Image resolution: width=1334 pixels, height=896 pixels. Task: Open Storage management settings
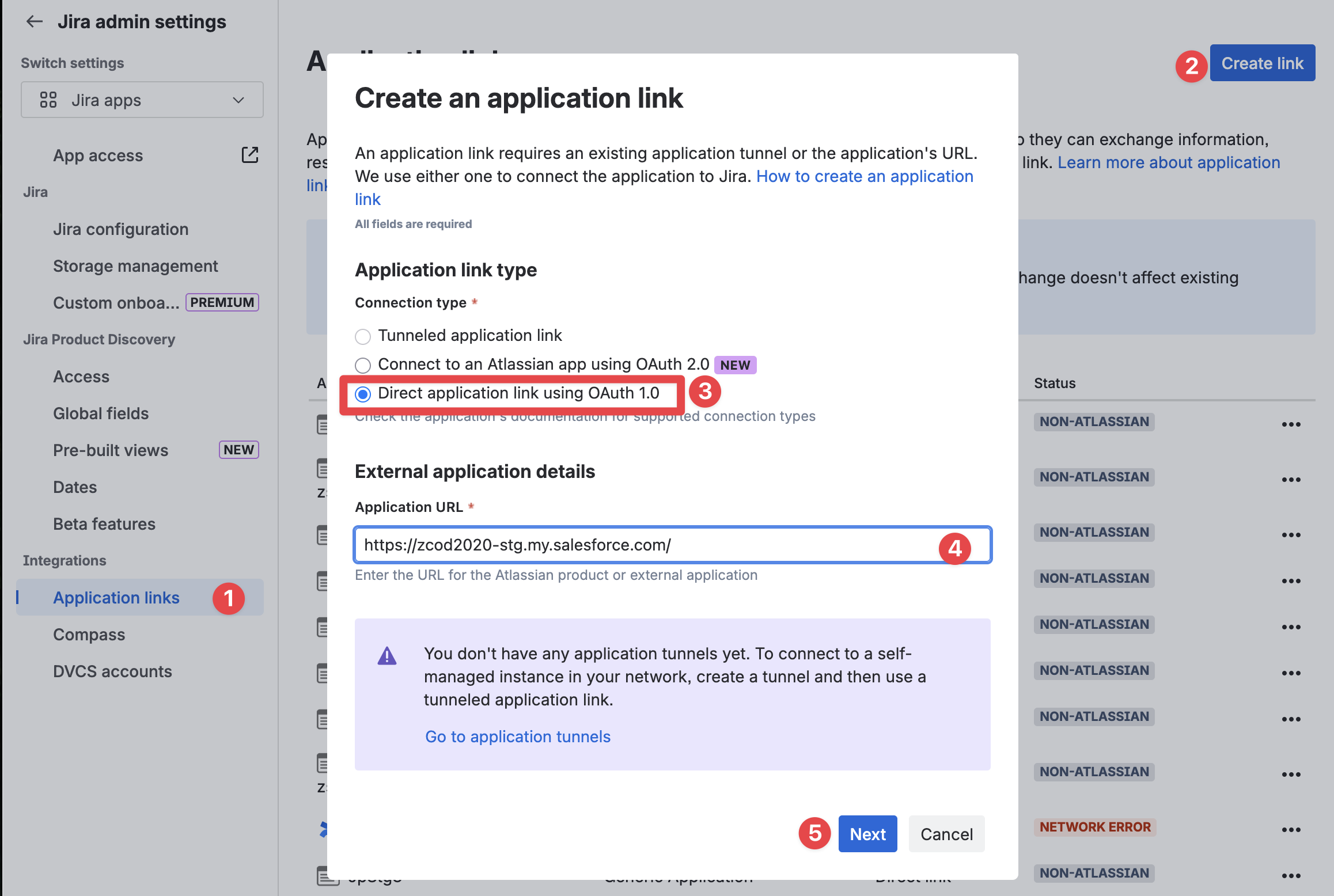(135, 266)
